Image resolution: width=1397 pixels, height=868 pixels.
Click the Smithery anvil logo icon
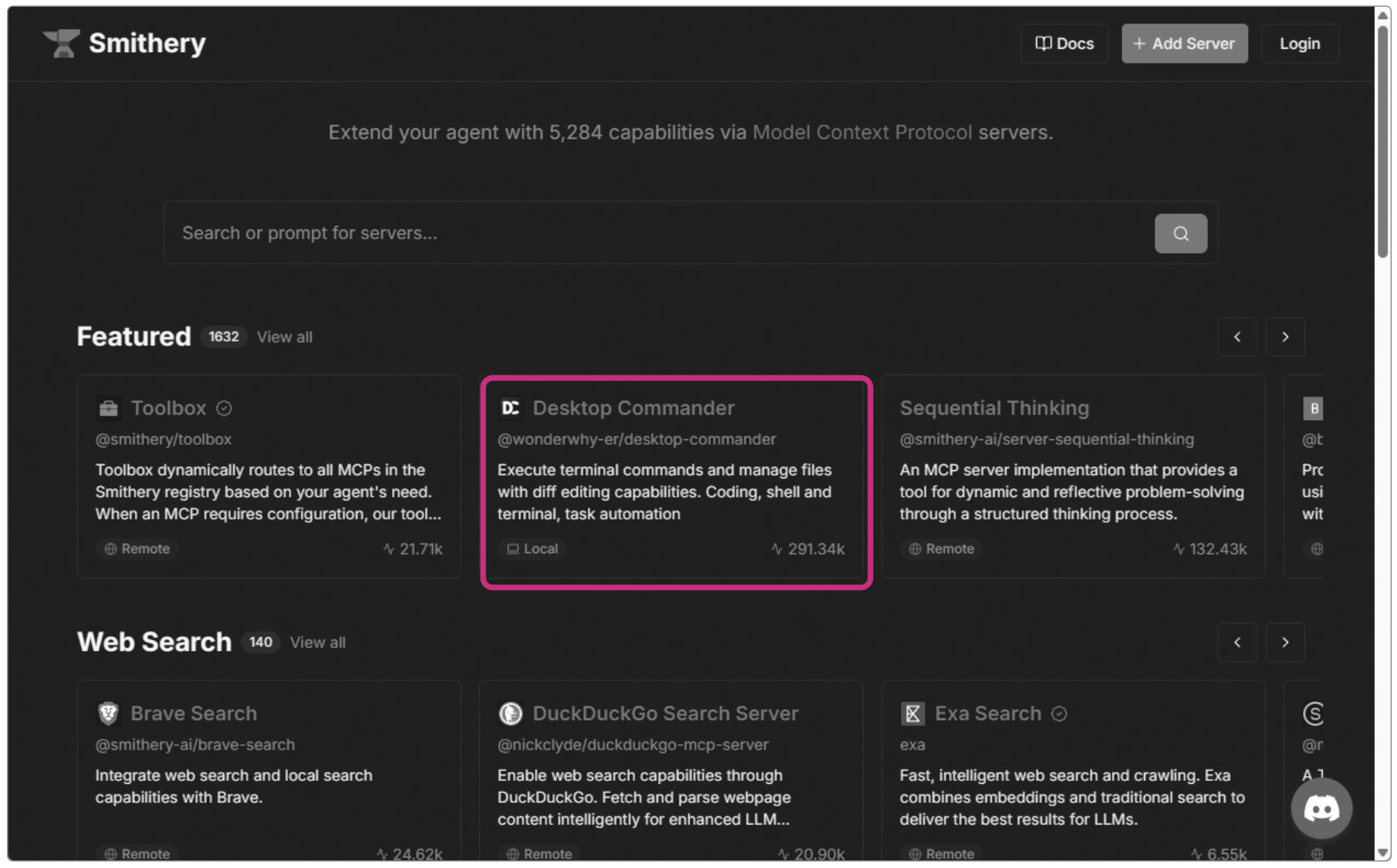pos(61,44)
